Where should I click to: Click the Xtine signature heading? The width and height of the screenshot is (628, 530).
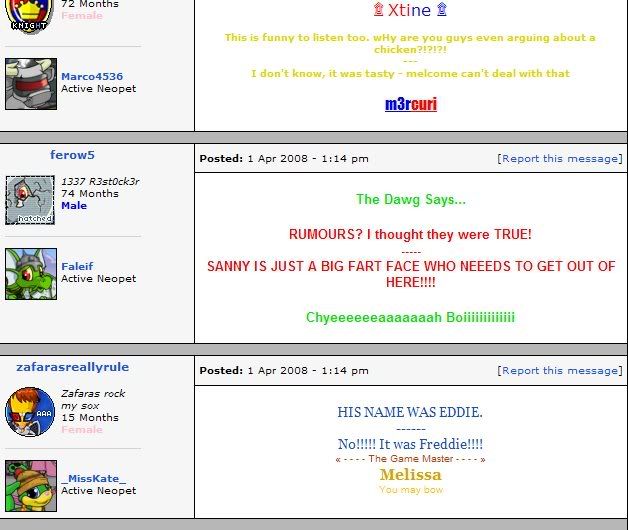point(409,10)
